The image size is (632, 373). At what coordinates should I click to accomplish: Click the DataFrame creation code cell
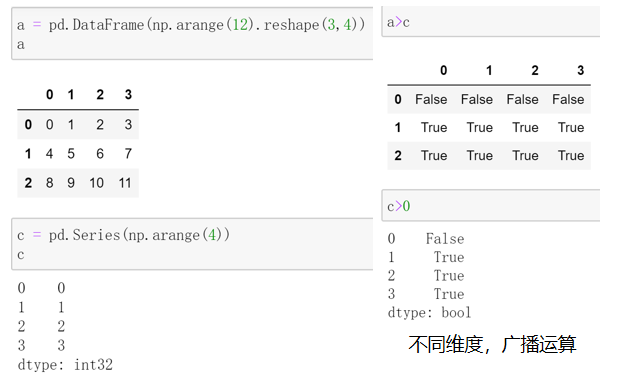tap(192, 34)
